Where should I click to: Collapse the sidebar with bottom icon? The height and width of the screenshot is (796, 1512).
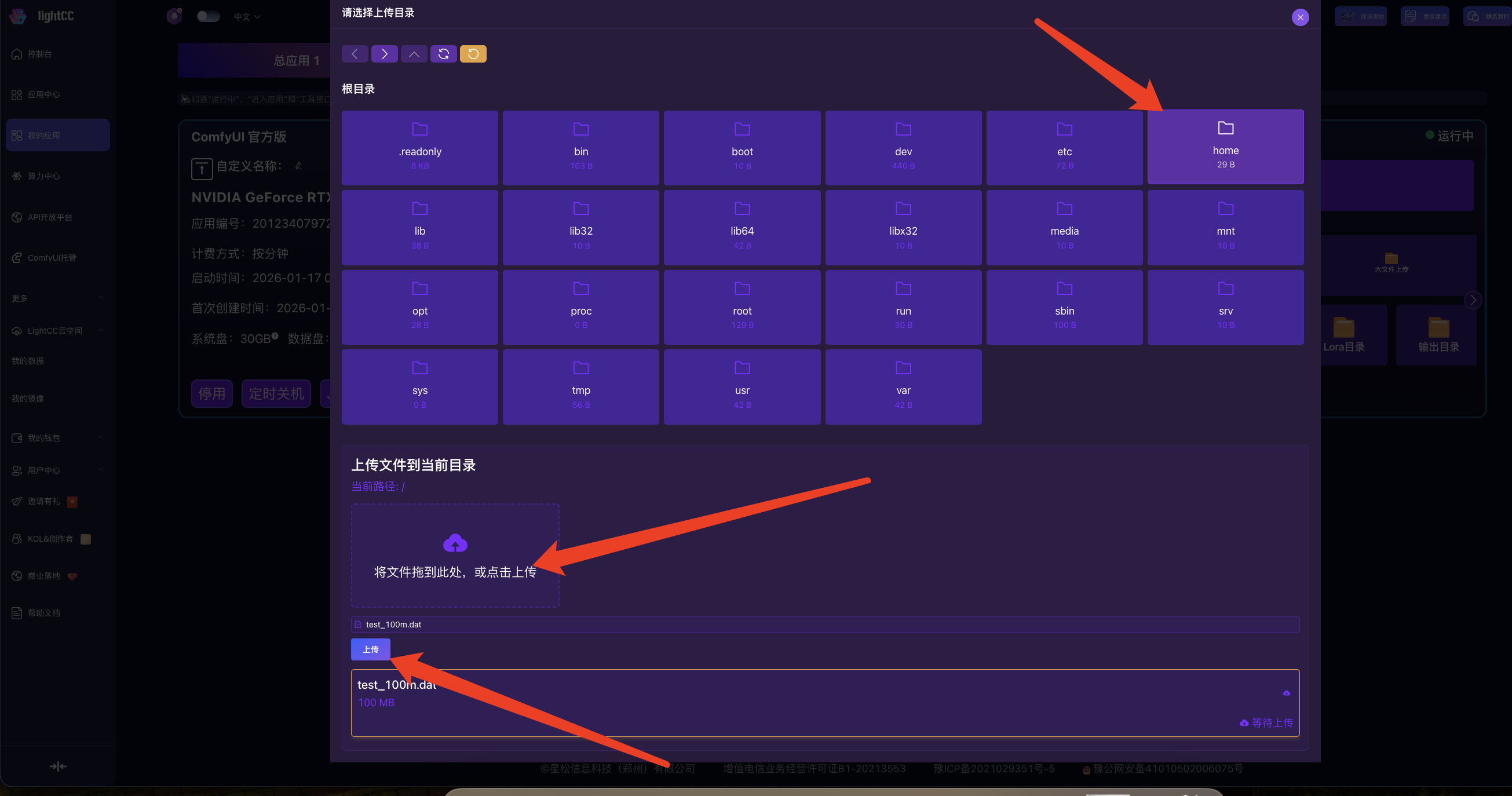coord(57,766)
